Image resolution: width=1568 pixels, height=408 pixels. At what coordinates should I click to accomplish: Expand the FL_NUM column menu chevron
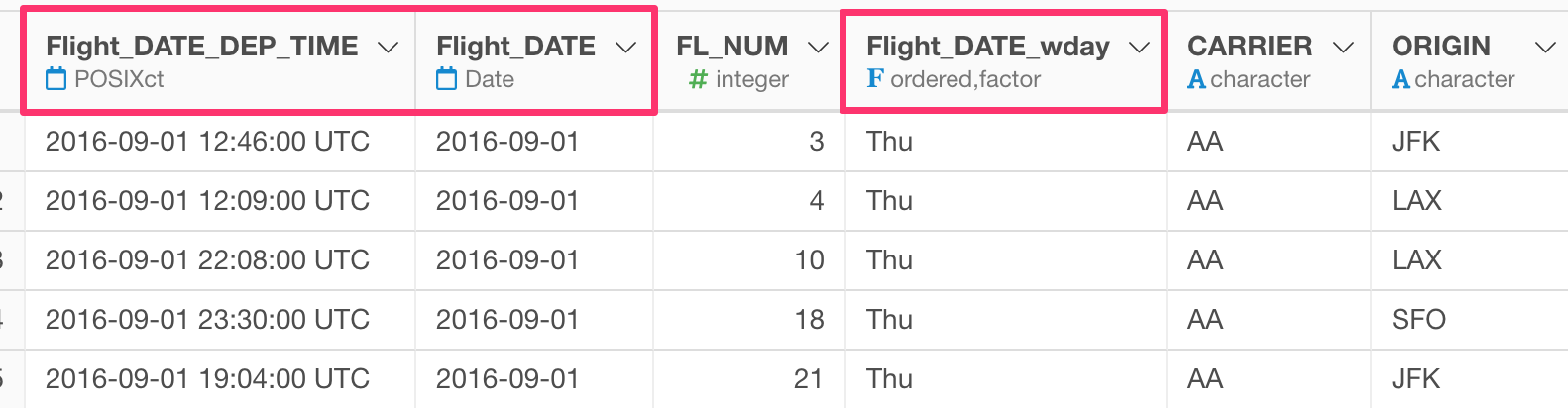click(818, 47)
